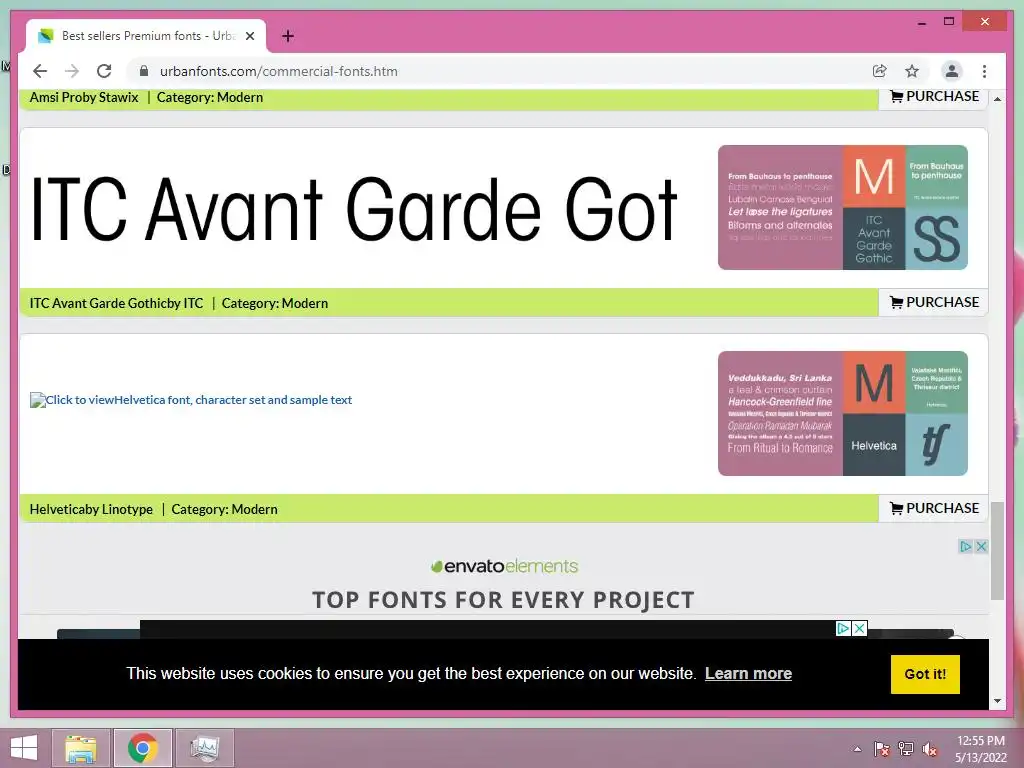Close the Best sellers Premium fonts tab
This screenshot has width=1024, height=768.
tap(249, 36)
